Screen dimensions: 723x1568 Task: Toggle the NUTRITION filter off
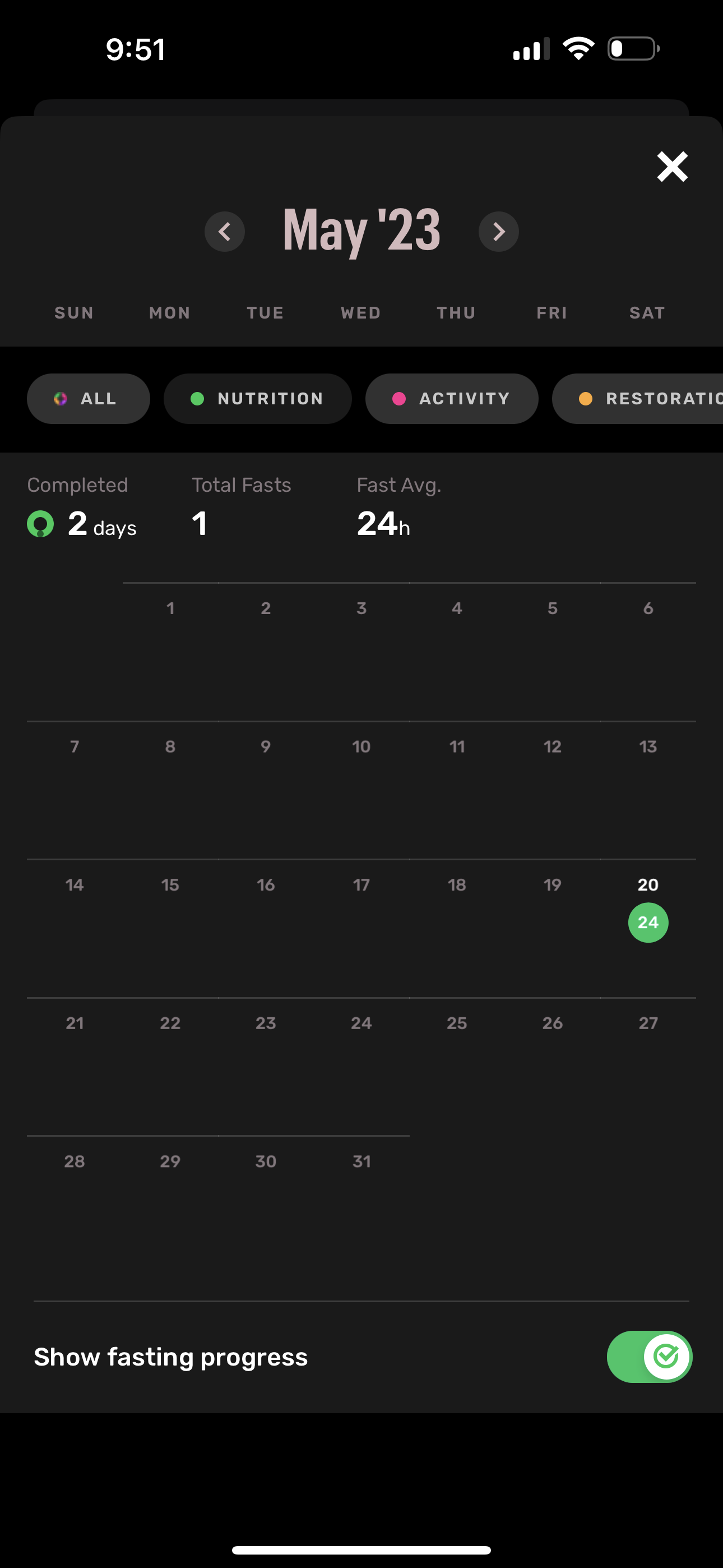(257, 399)
